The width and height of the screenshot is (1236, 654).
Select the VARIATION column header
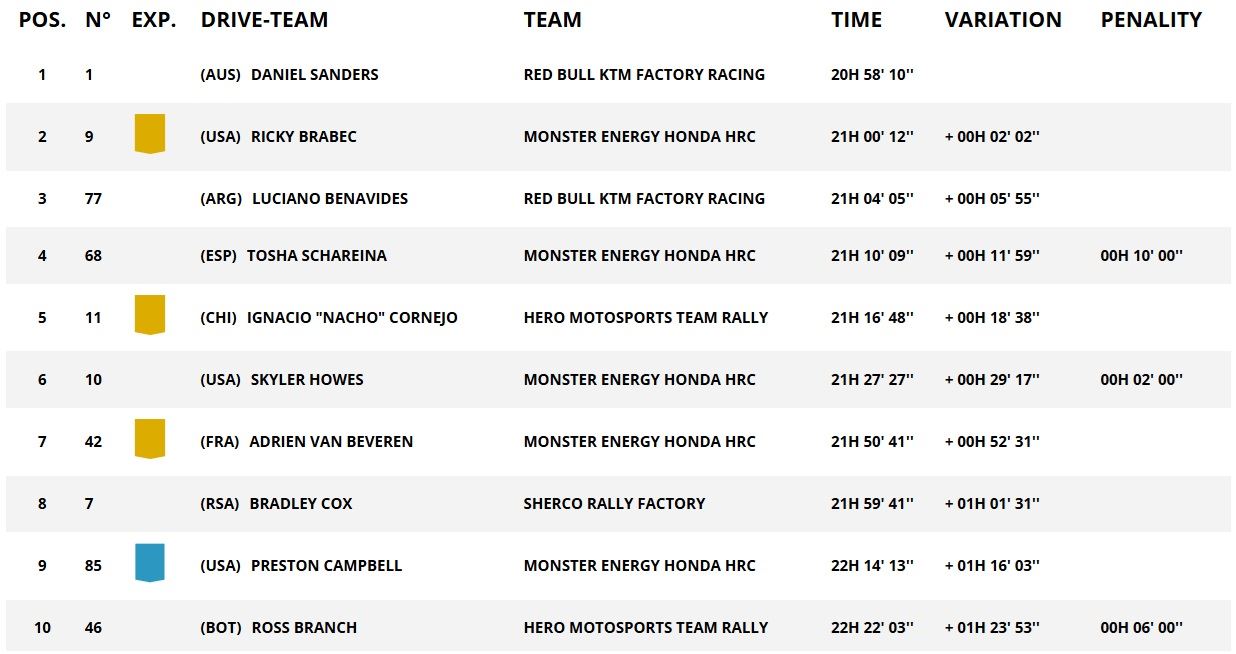point(1002,20)
